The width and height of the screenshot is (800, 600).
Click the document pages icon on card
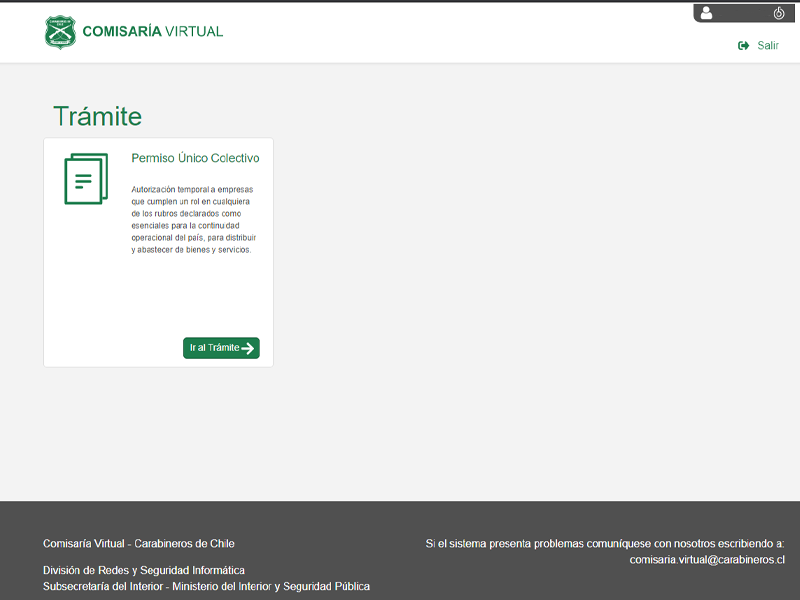[x=86, y=179]
